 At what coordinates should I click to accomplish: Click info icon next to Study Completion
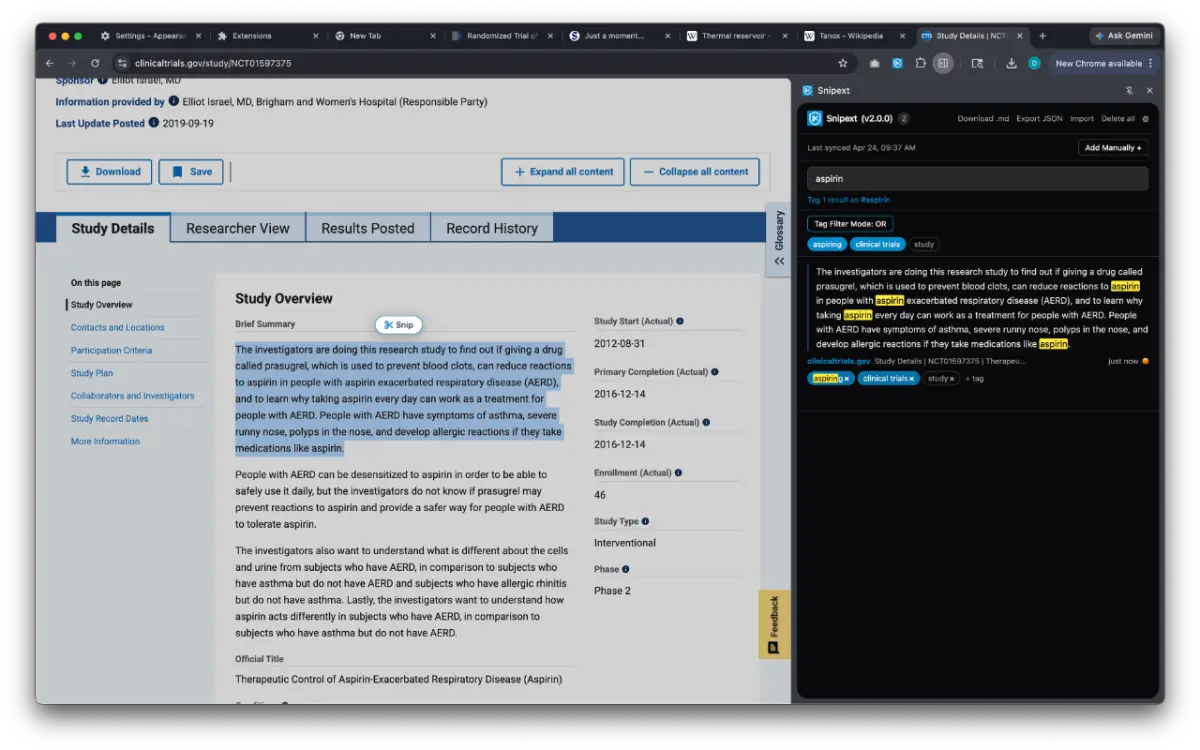point(706,422)
